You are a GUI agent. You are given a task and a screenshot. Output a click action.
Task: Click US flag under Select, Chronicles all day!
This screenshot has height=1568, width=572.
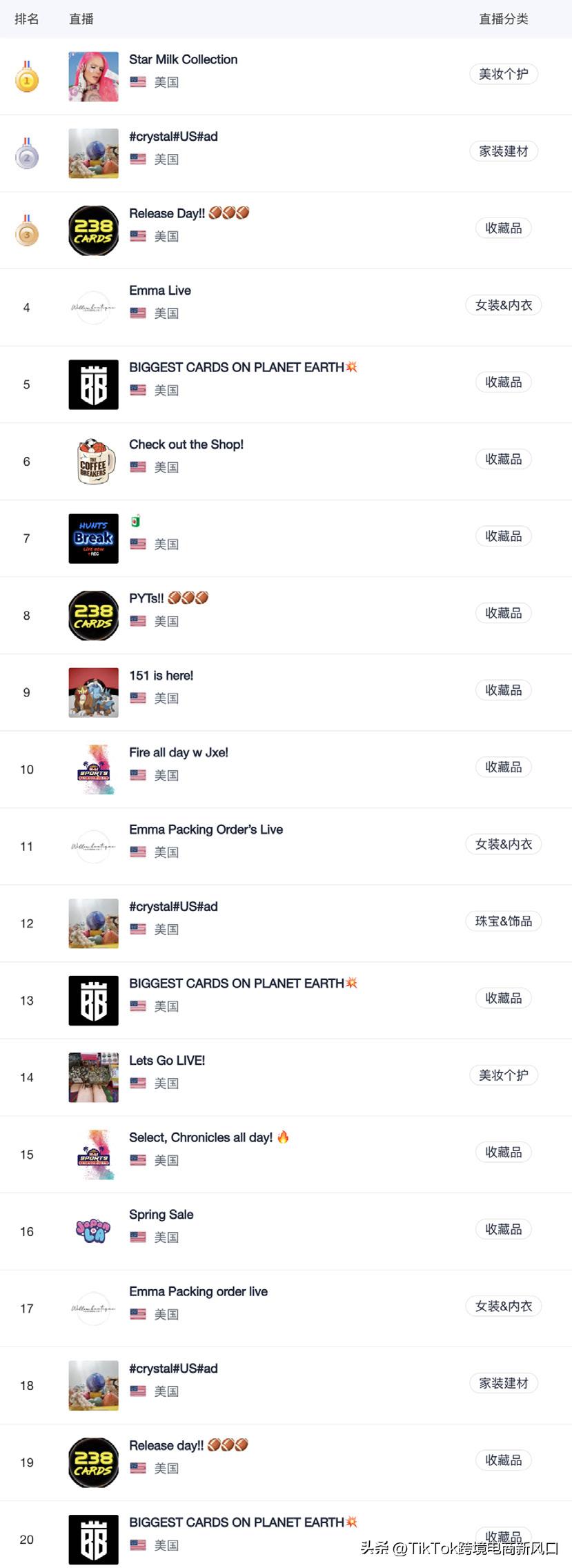(138, 1159)
